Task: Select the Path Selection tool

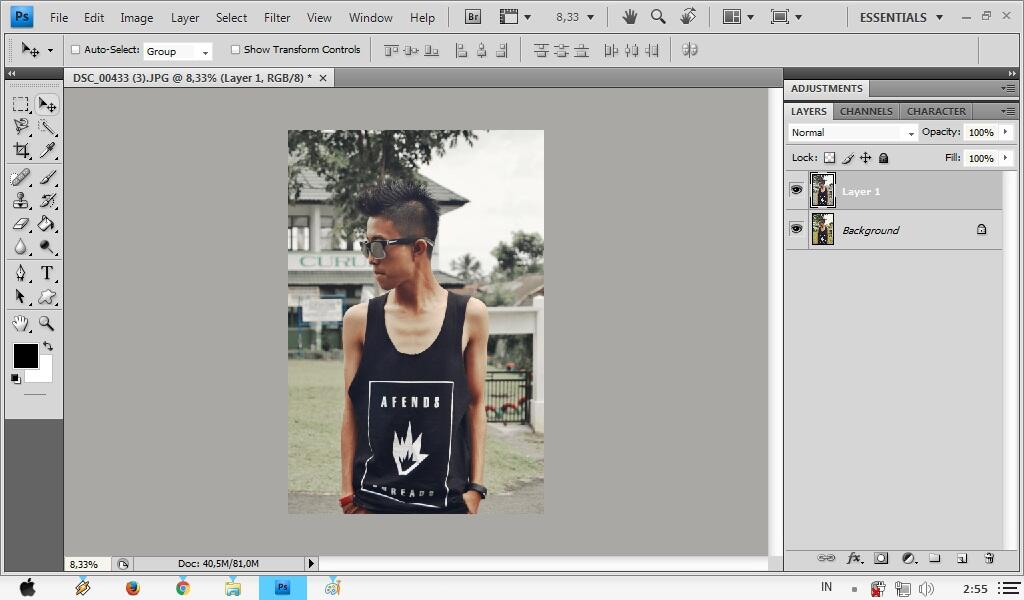Action: coord(21,296)
